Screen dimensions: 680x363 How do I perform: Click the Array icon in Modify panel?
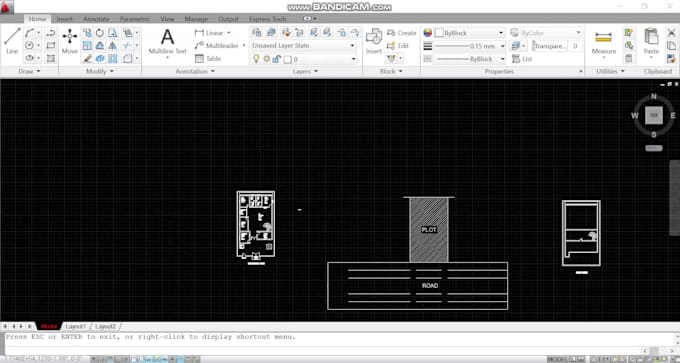[x=112, y=58]
